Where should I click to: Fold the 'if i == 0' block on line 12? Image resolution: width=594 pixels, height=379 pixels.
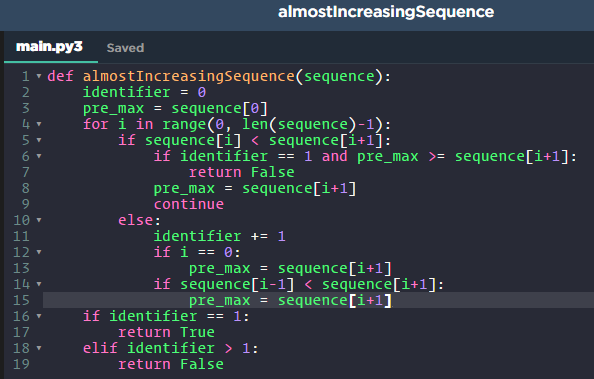pos(39,252)
